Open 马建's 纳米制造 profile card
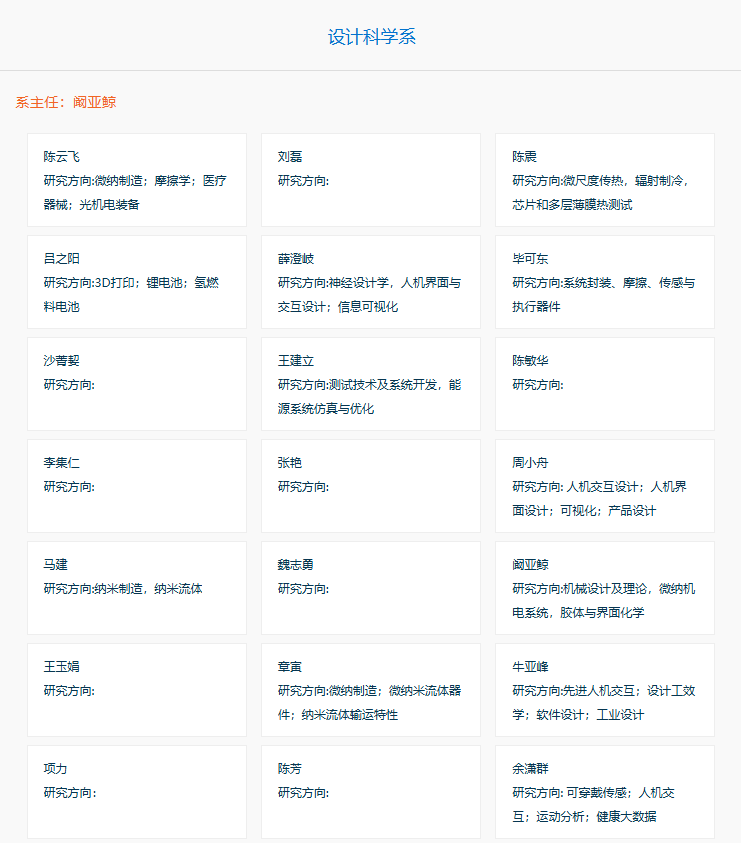The width and height of the screenshot is (741, 843). (137, 588)
